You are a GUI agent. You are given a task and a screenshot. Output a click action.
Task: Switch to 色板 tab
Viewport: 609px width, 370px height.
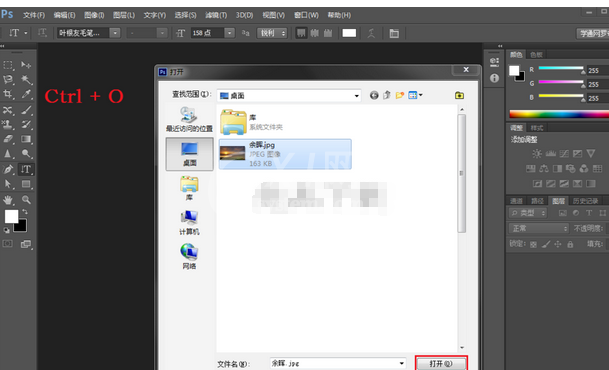coord(536,55)
